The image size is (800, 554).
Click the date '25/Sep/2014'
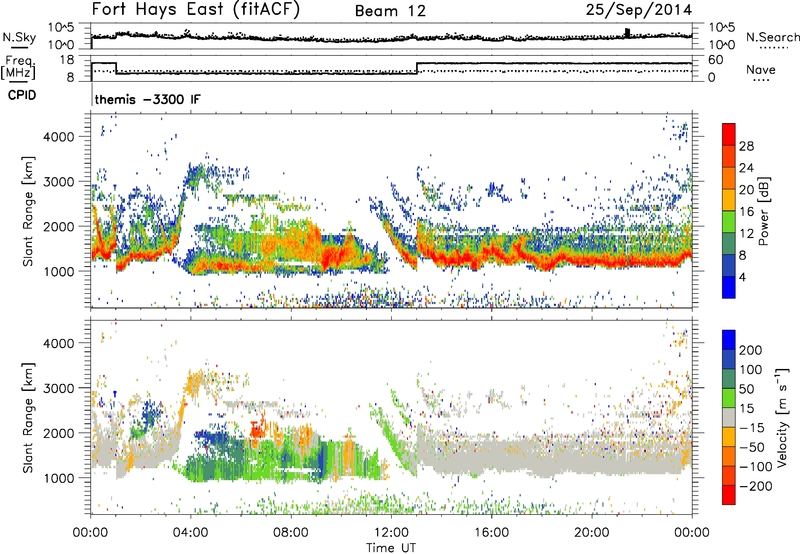[639, 10]
